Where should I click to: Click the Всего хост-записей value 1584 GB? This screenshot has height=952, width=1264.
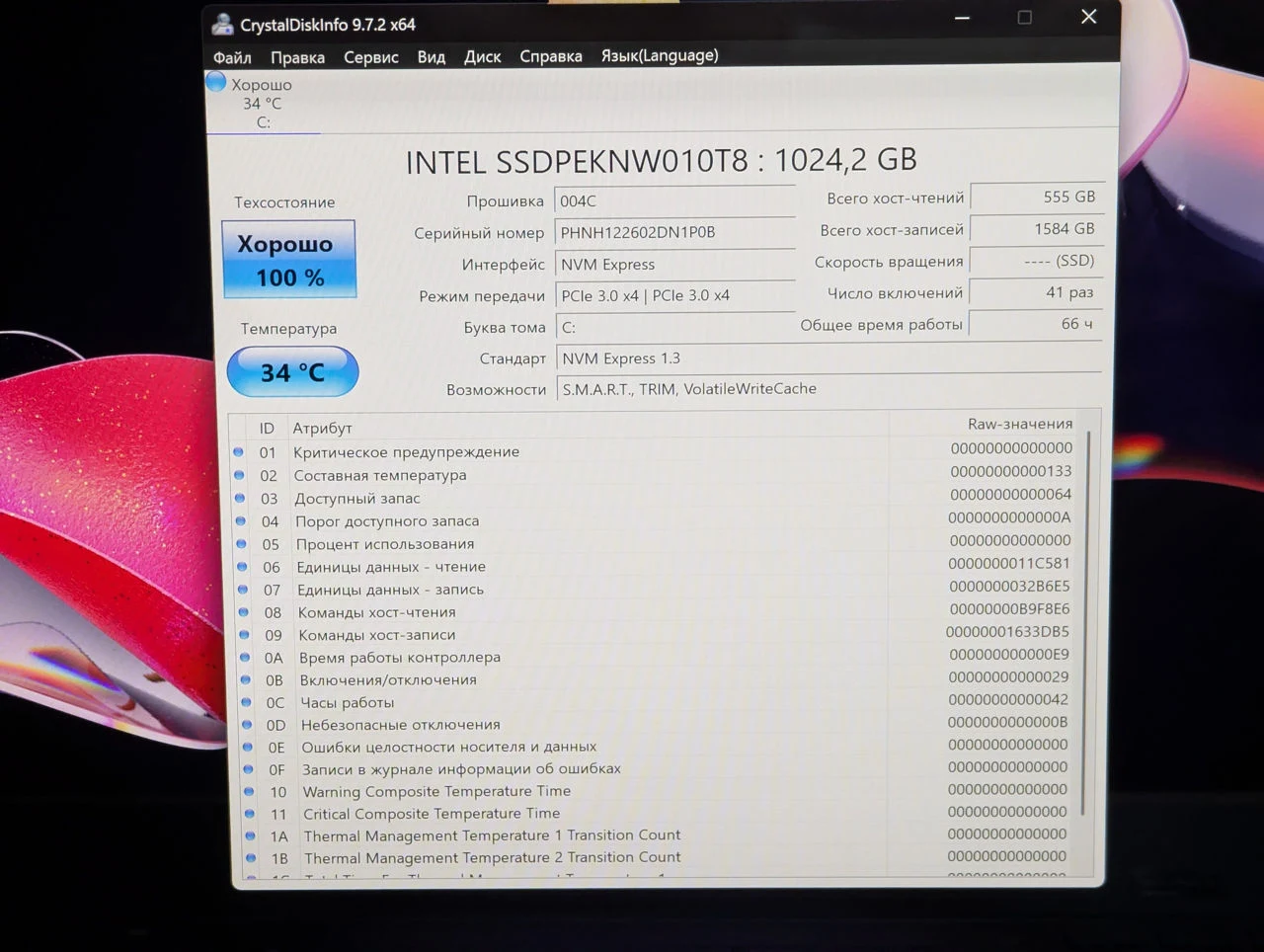[1037, 228]
